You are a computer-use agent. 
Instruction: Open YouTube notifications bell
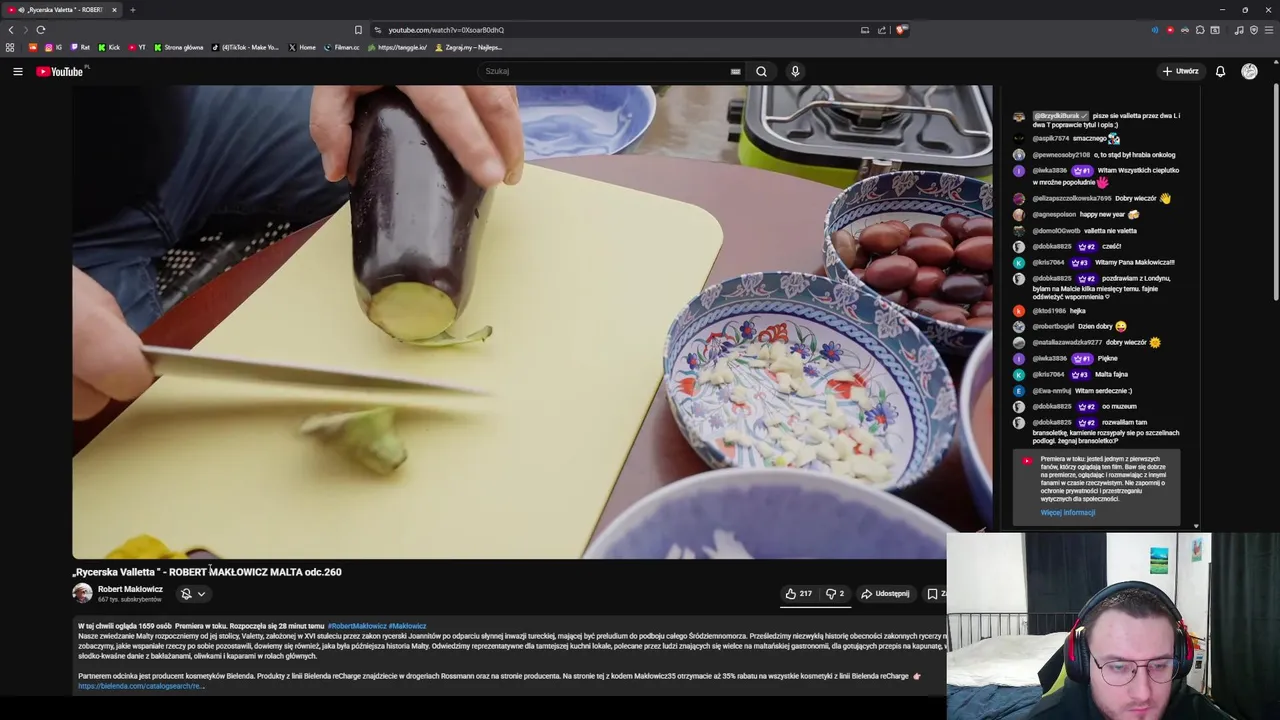coord(1220,71)
